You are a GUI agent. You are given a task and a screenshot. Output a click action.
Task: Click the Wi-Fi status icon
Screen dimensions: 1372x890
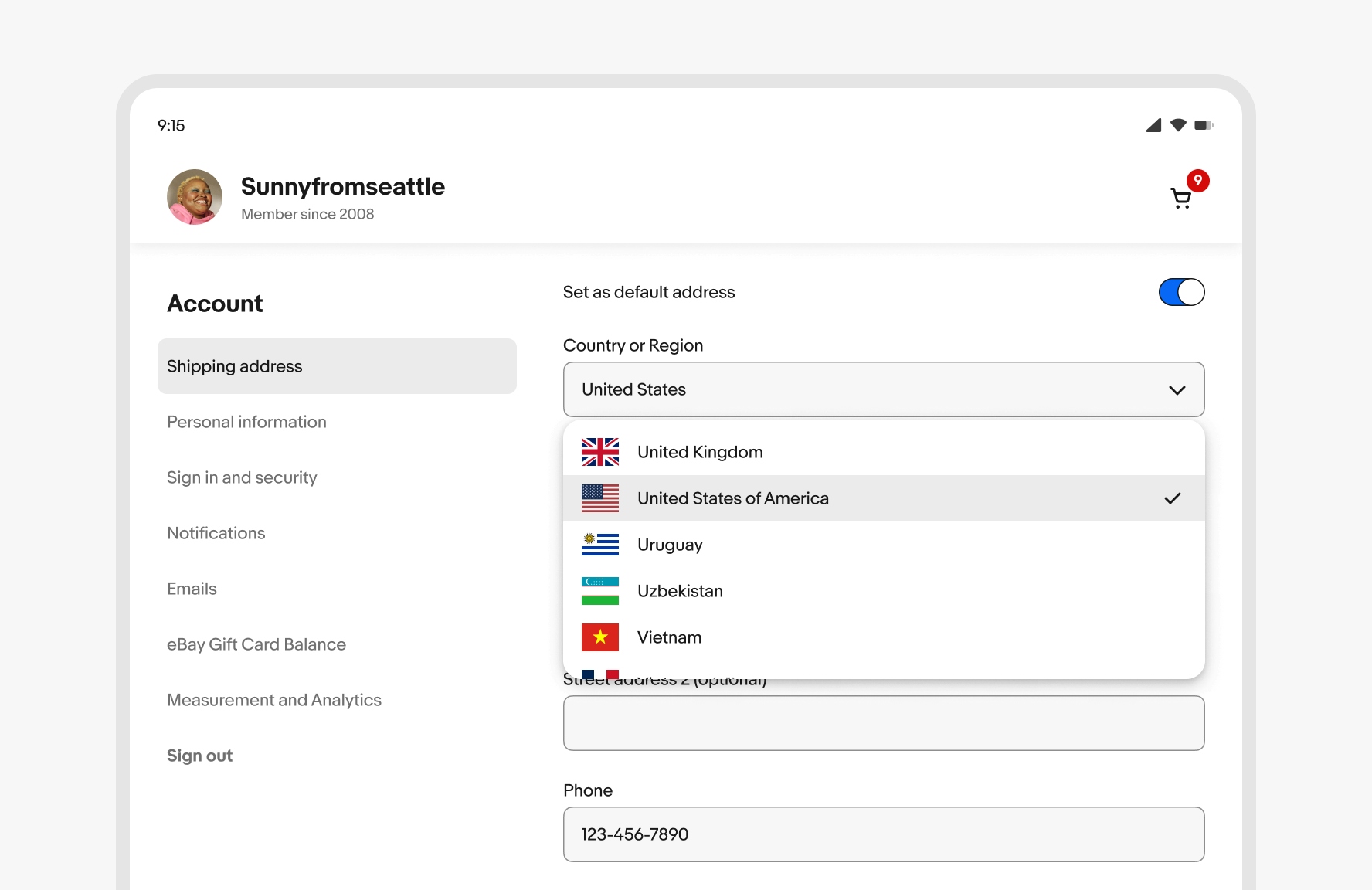(1178, 125)
